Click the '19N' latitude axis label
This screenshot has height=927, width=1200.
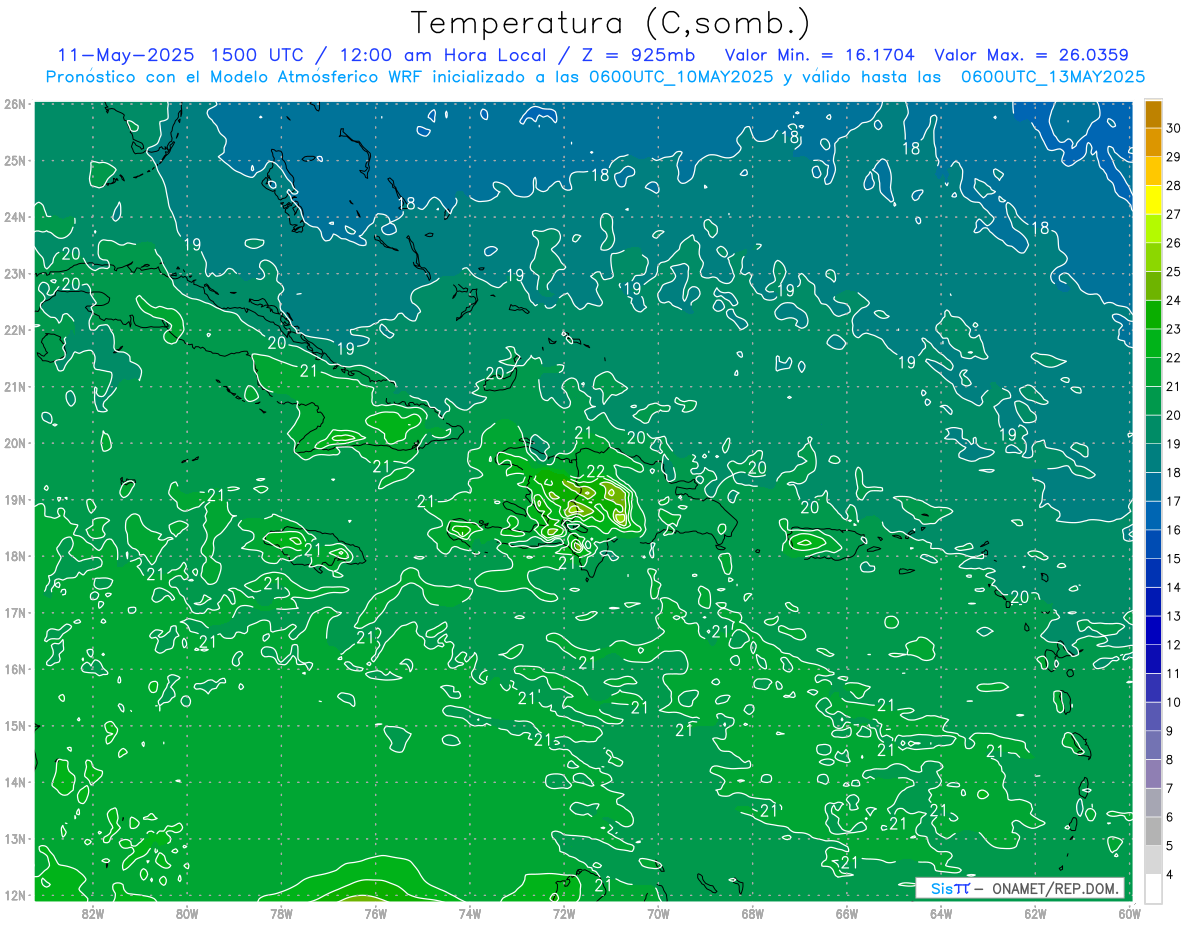15,499
